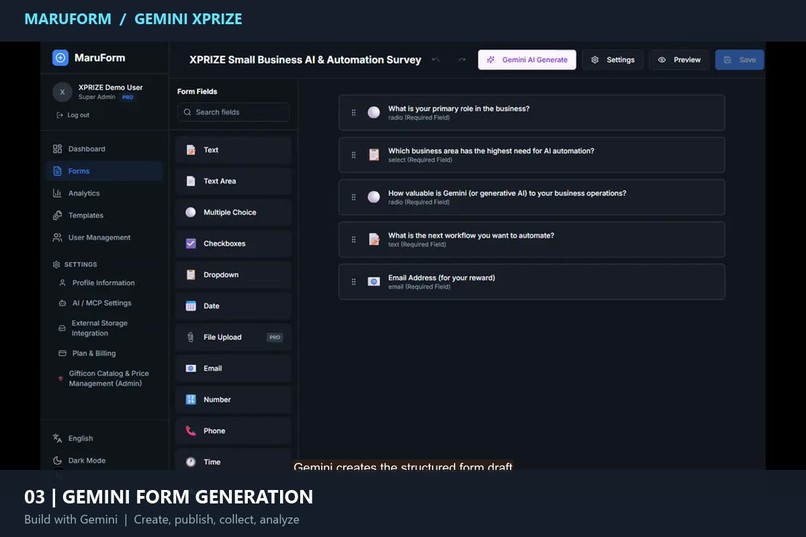806x537 pixels.
Task: Open AI / MCP Settings
Action: click(95, 303)
